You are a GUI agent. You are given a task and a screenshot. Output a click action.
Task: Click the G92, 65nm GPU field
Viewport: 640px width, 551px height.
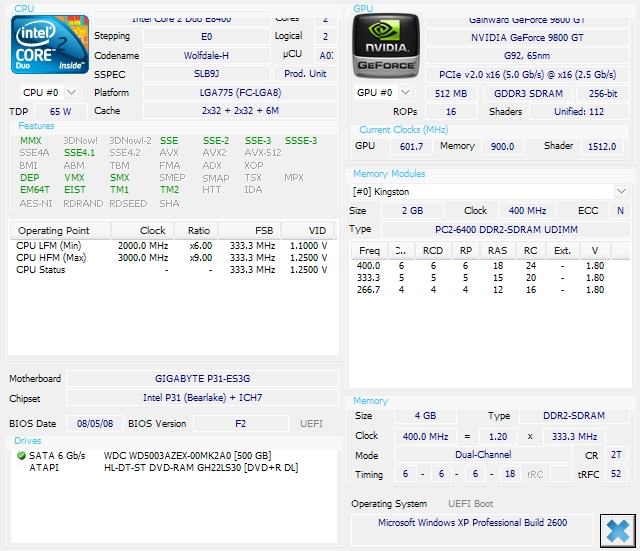click(x=527, y=56)
